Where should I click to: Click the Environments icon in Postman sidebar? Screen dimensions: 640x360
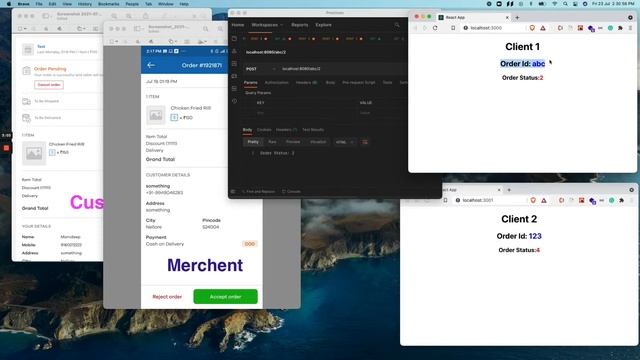pos(234,64)
